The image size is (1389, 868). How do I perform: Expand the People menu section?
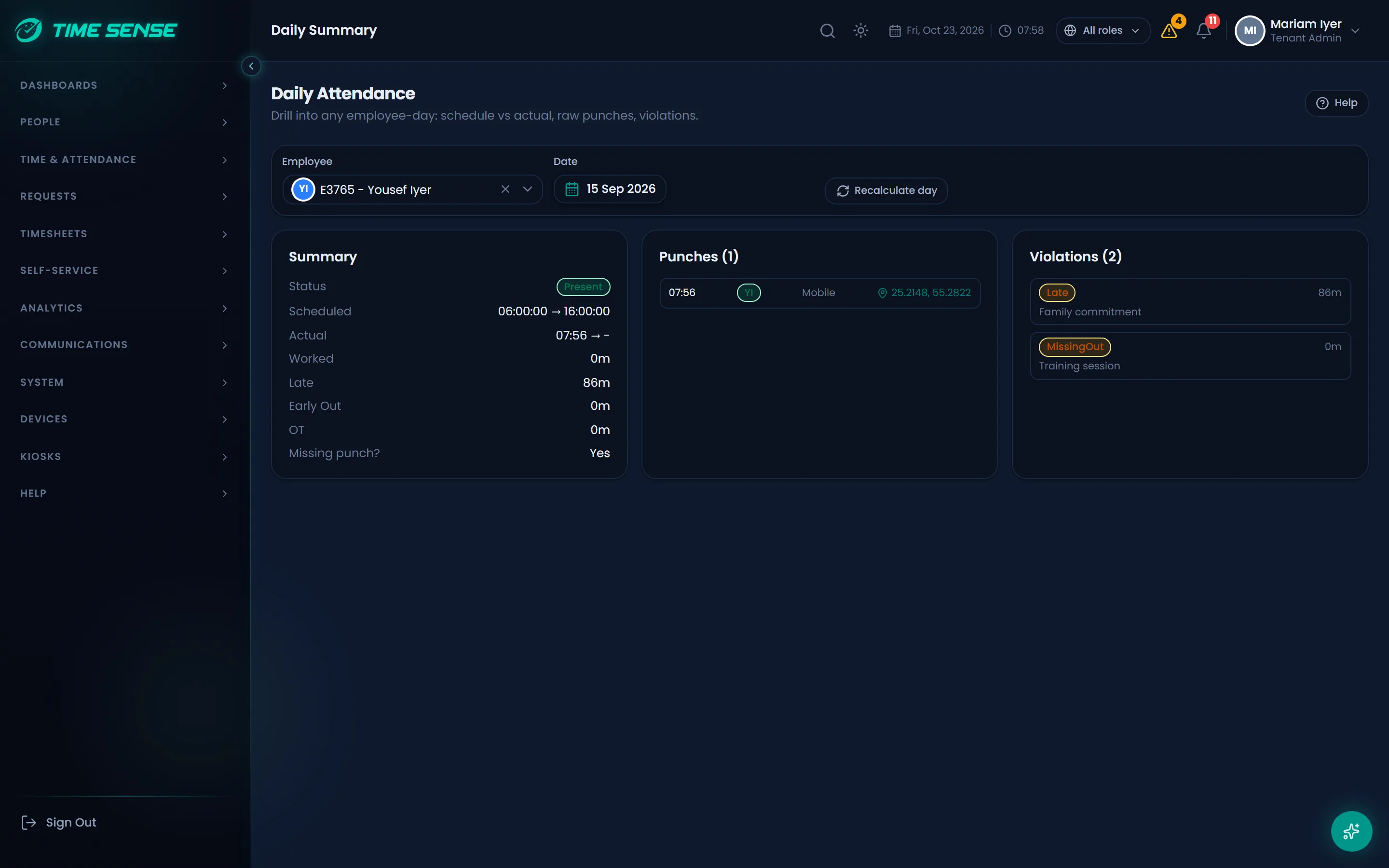[x=124, y=122]
